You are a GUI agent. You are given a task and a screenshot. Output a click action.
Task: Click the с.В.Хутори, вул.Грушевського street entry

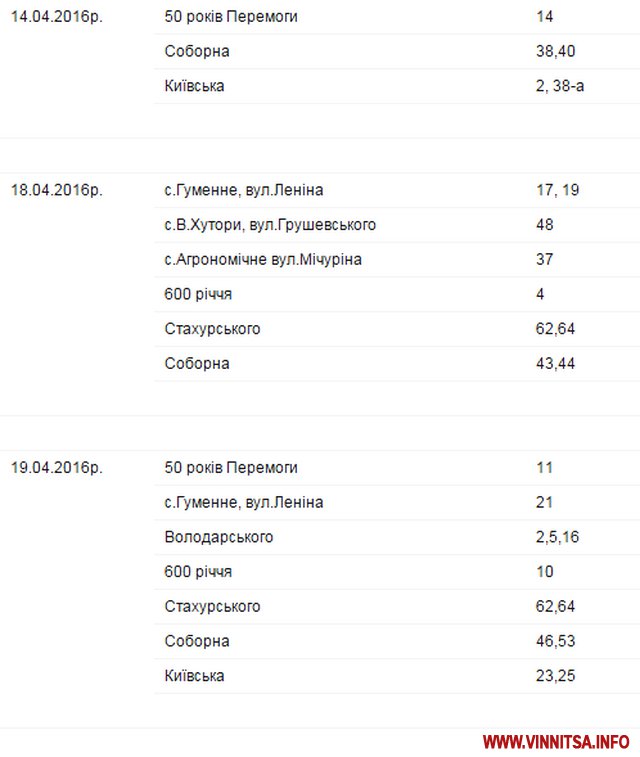(270, 225)
